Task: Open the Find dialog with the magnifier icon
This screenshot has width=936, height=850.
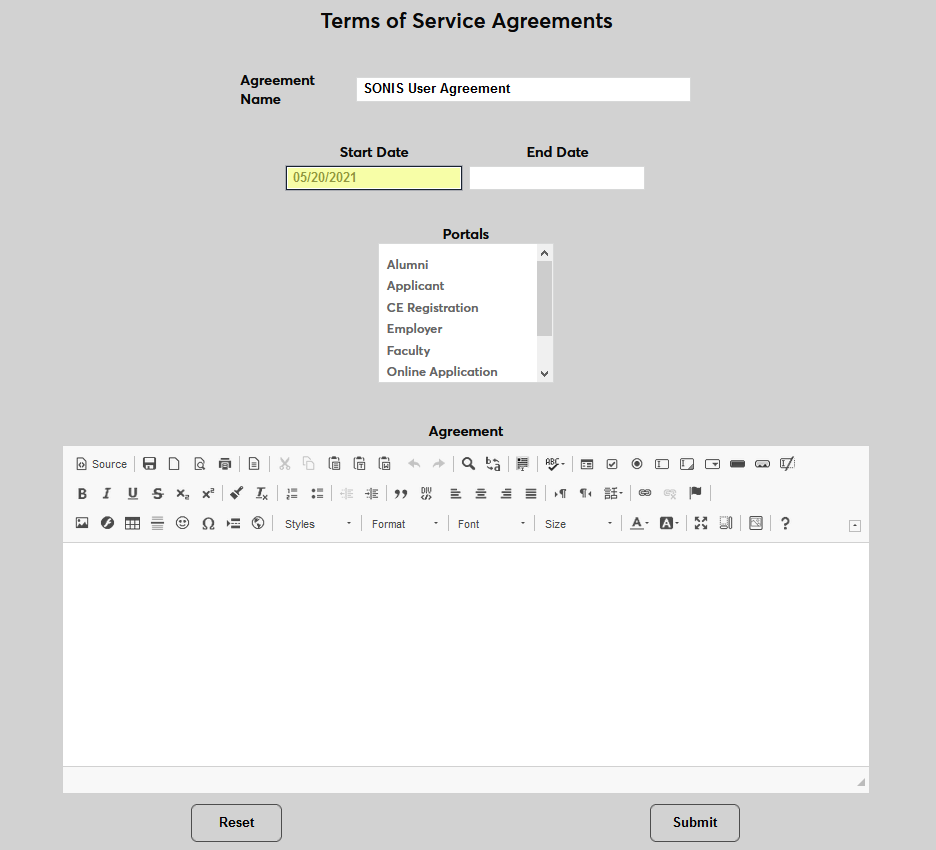Action: [468, 463]
